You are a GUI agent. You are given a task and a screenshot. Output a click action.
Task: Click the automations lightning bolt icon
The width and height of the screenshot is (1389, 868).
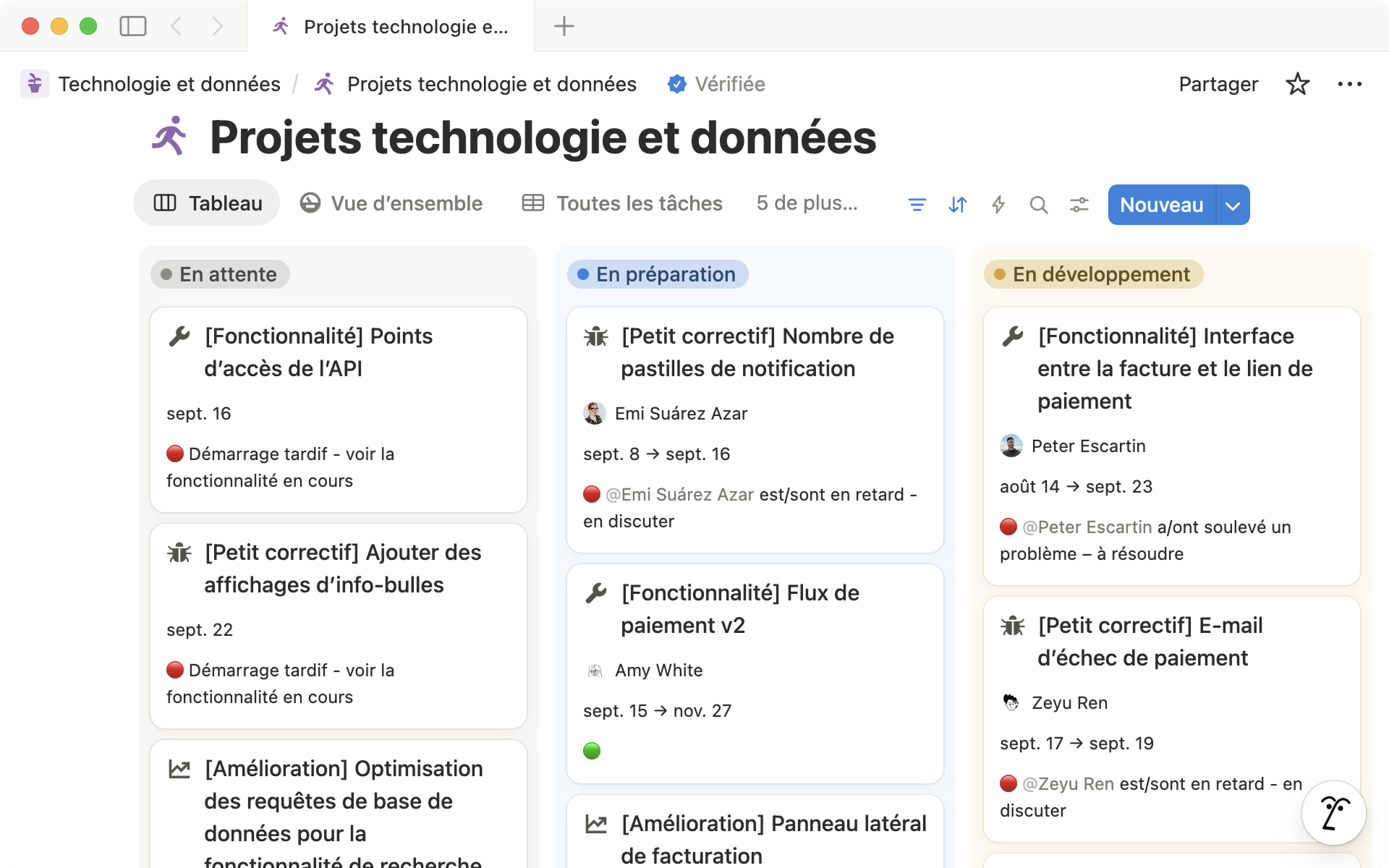998,205
